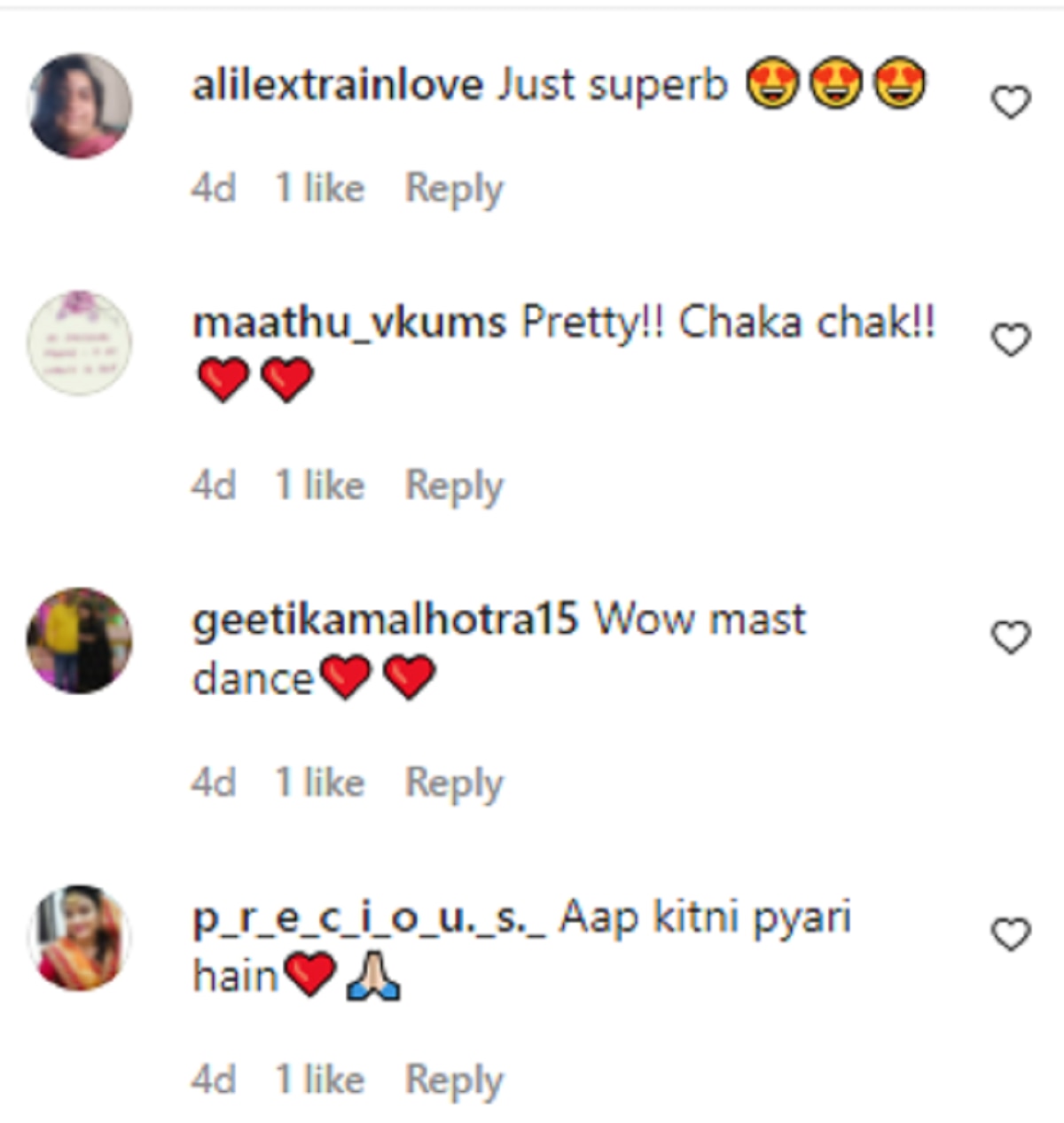Visit maathu_vkums username link
This screenshot has height=1123, width=1064.
tap(348, 324)
